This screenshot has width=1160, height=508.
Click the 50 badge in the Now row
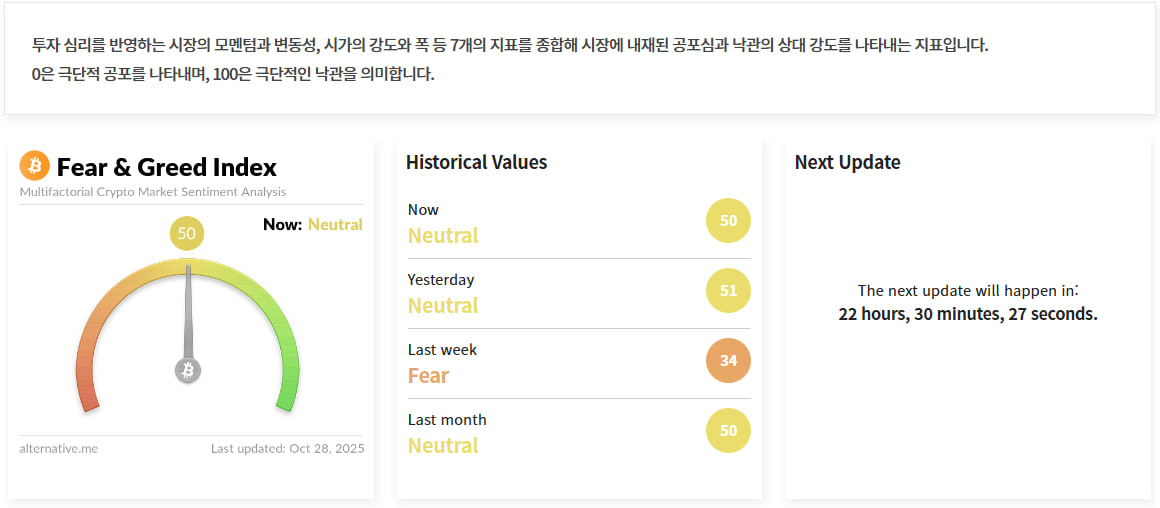click(x=728, y=221)
